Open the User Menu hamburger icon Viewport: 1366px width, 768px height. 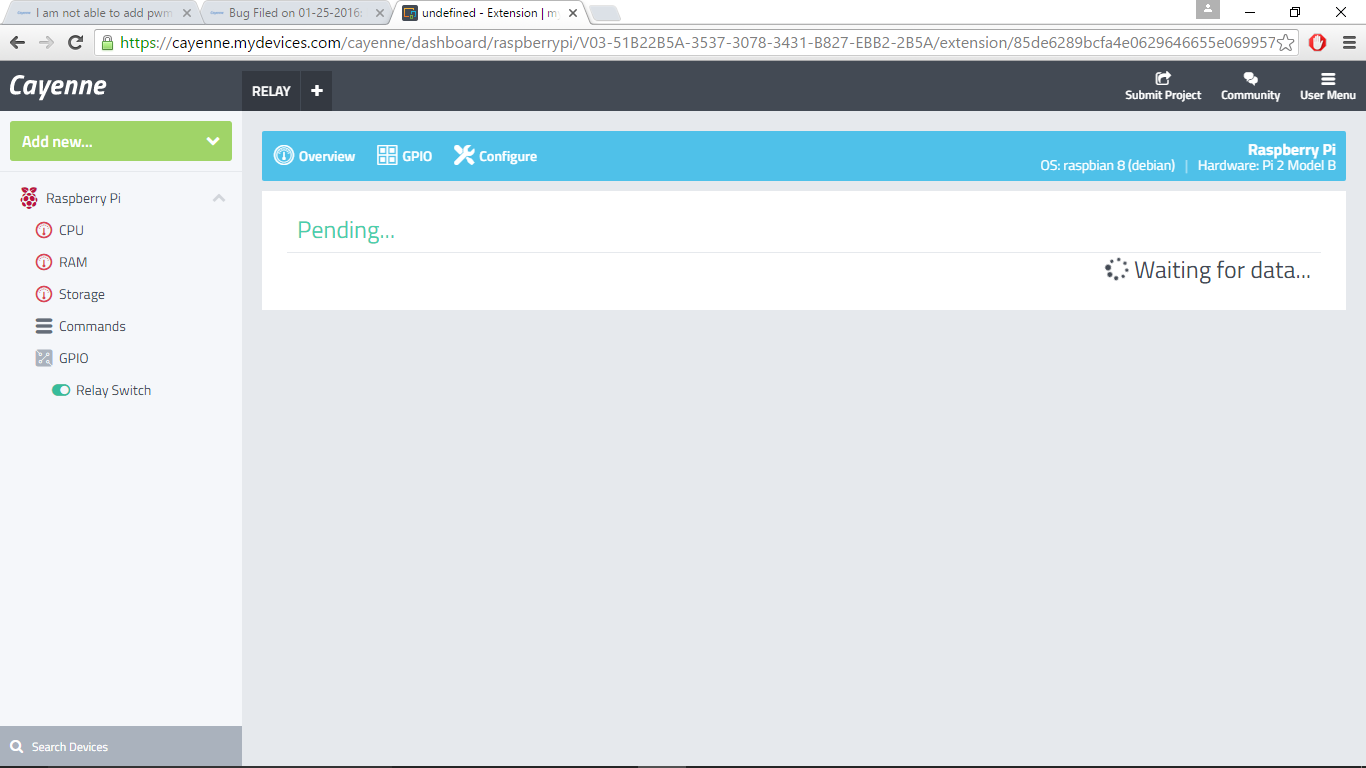tap(1328, 79)
